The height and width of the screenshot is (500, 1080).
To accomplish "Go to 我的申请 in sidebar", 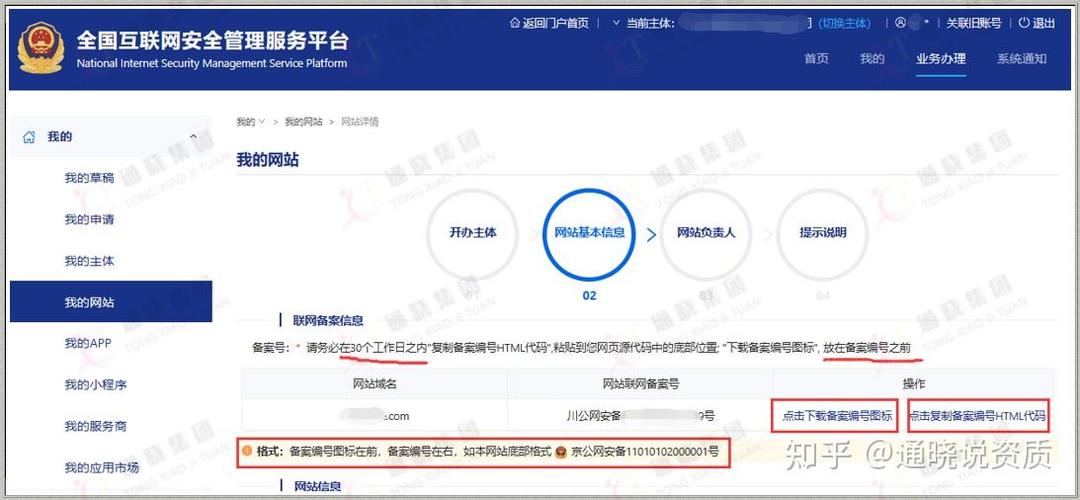I will pyautogui.click(x=90, y=220).
